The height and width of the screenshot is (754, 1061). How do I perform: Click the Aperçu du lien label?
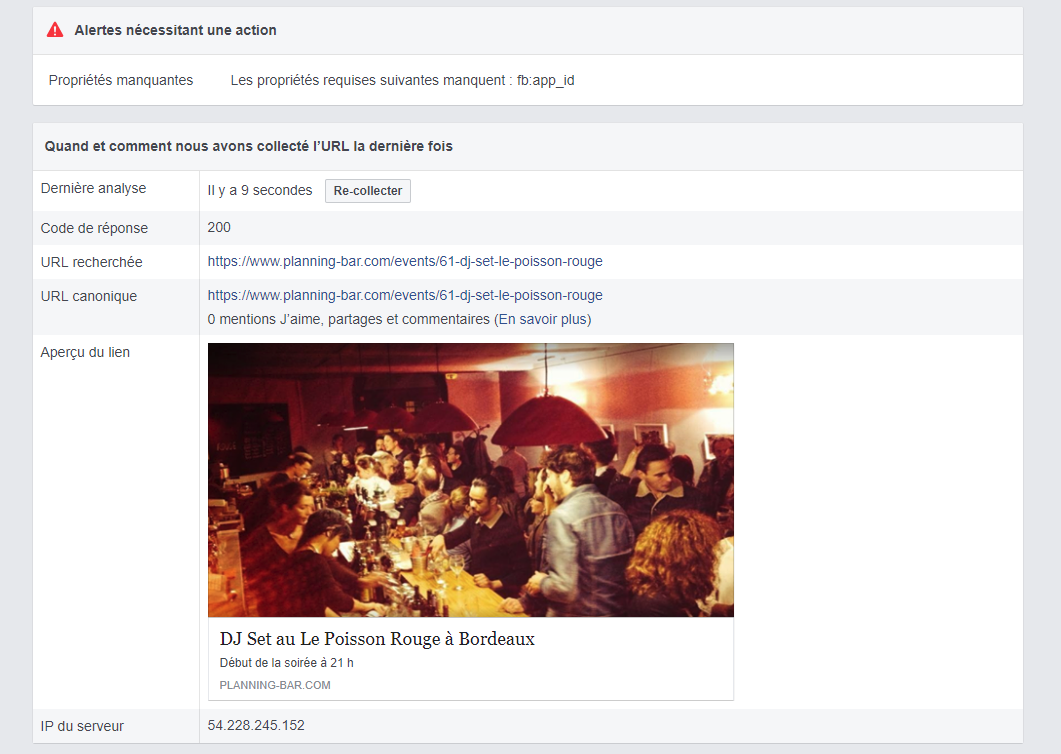click(x=85, y=352)
